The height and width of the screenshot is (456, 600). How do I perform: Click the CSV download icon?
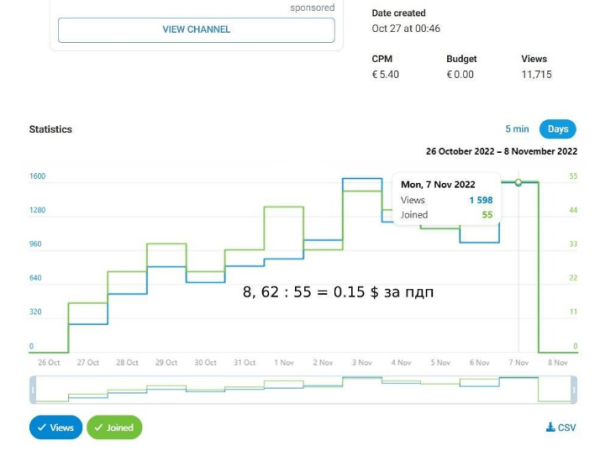click(x=550, y=428)
